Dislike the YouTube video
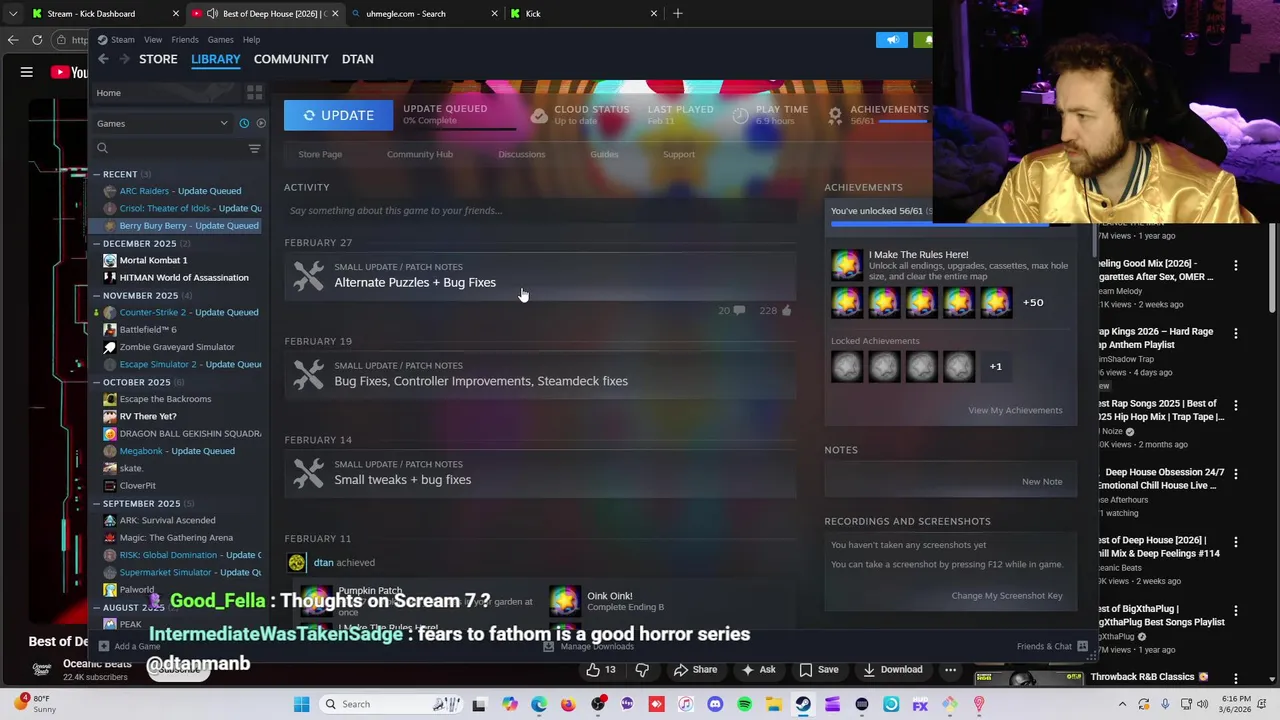 pyautogui.click(x=642, y=670)
